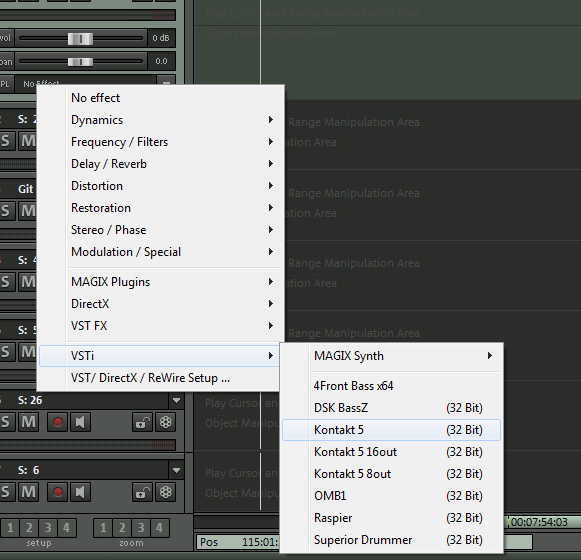Click setup button 1

pyautogui.click(x=10, y=527)
